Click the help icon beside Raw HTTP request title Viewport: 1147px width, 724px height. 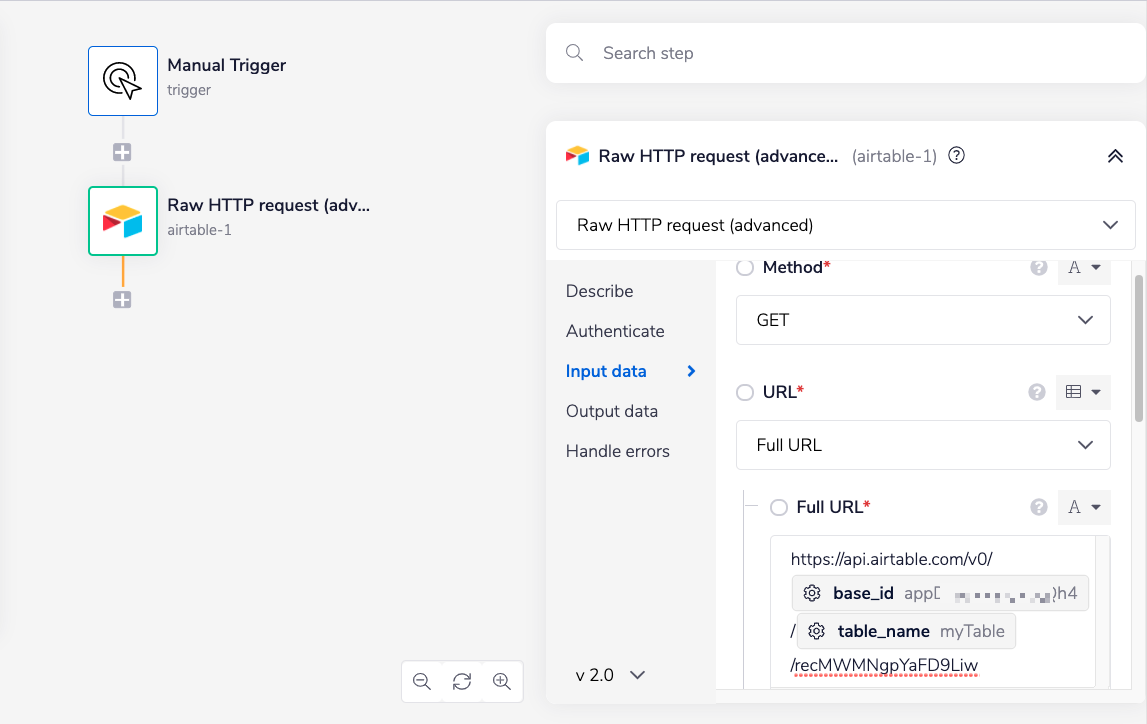tap(956, 156)
